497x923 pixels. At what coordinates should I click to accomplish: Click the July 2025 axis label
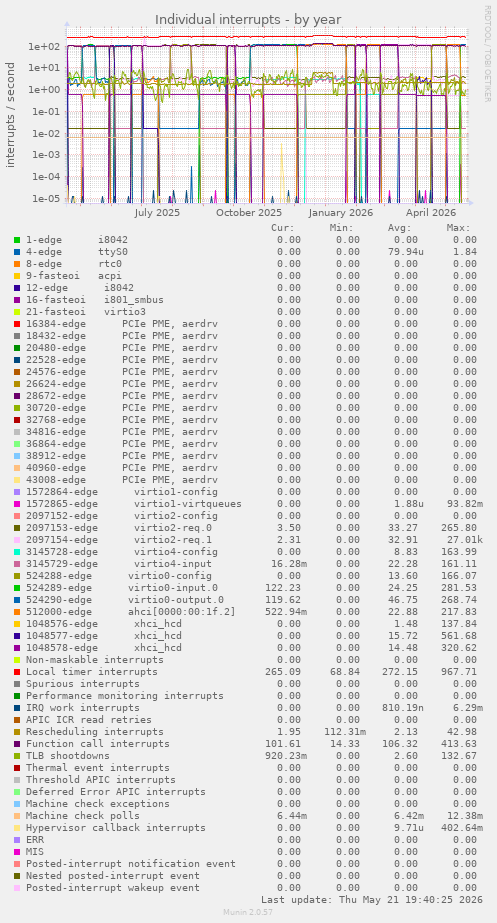point(157,213)
